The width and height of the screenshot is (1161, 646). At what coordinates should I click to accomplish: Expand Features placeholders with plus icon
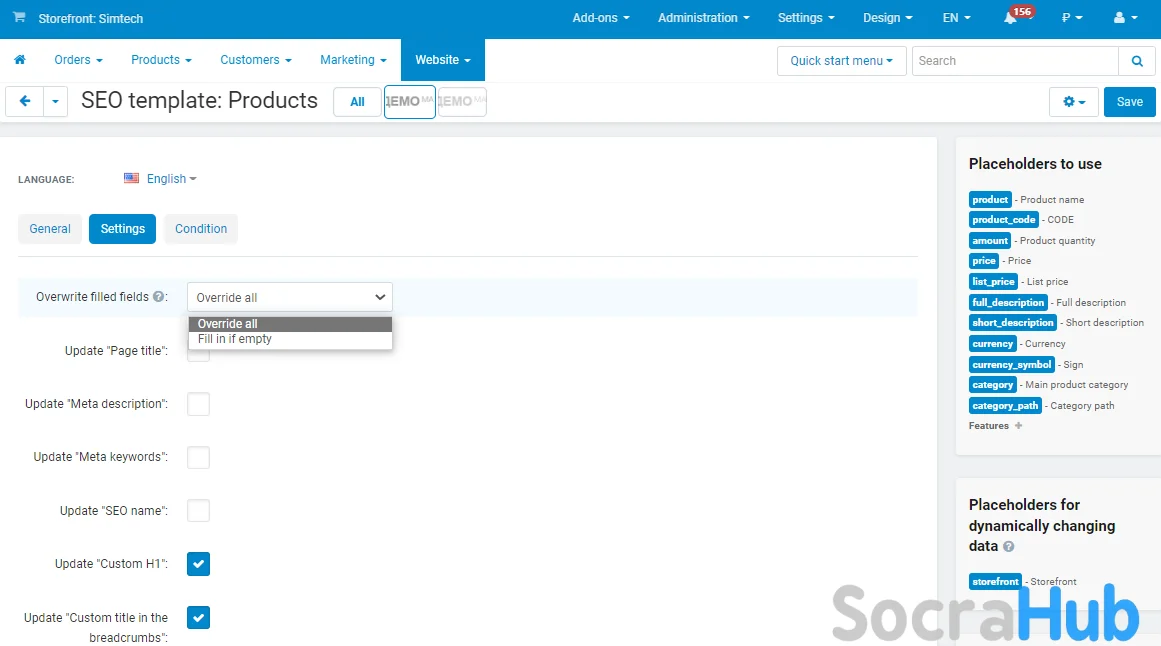[1018, 426]
